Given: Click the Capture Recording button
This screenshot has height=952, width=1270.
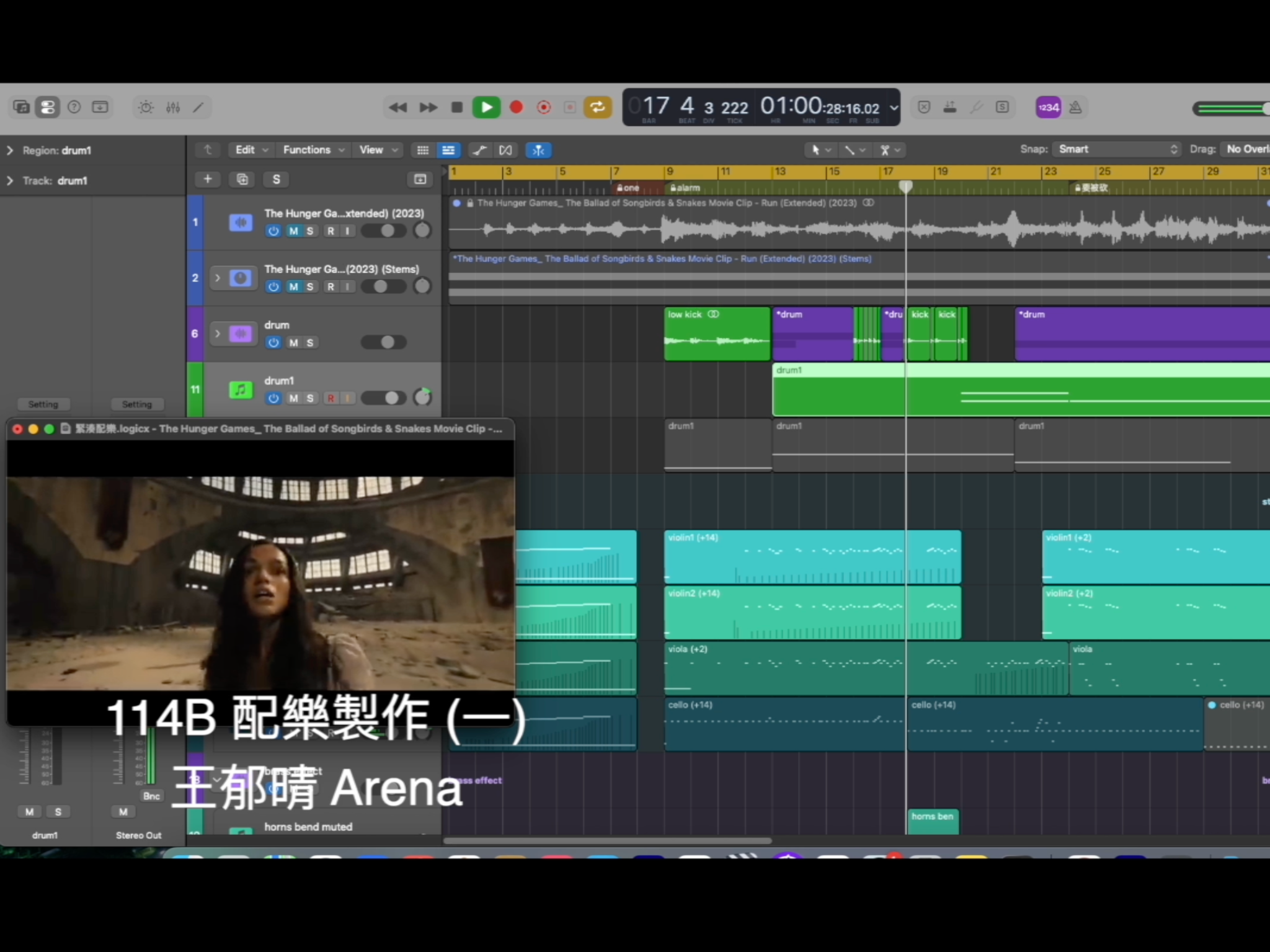Looking at the screenshot, I should 544,107.
